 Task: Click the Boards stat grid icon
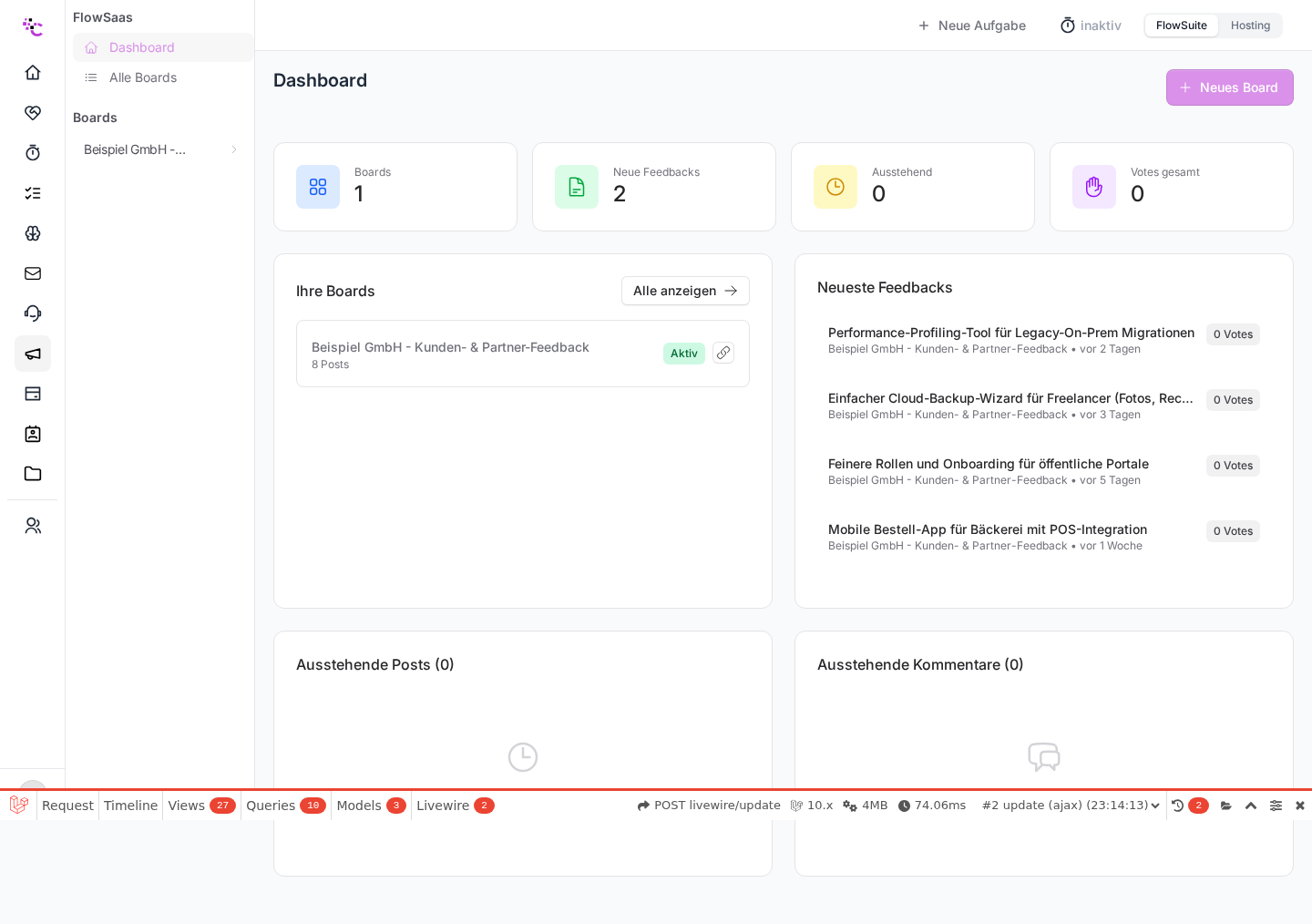[318, 187]
